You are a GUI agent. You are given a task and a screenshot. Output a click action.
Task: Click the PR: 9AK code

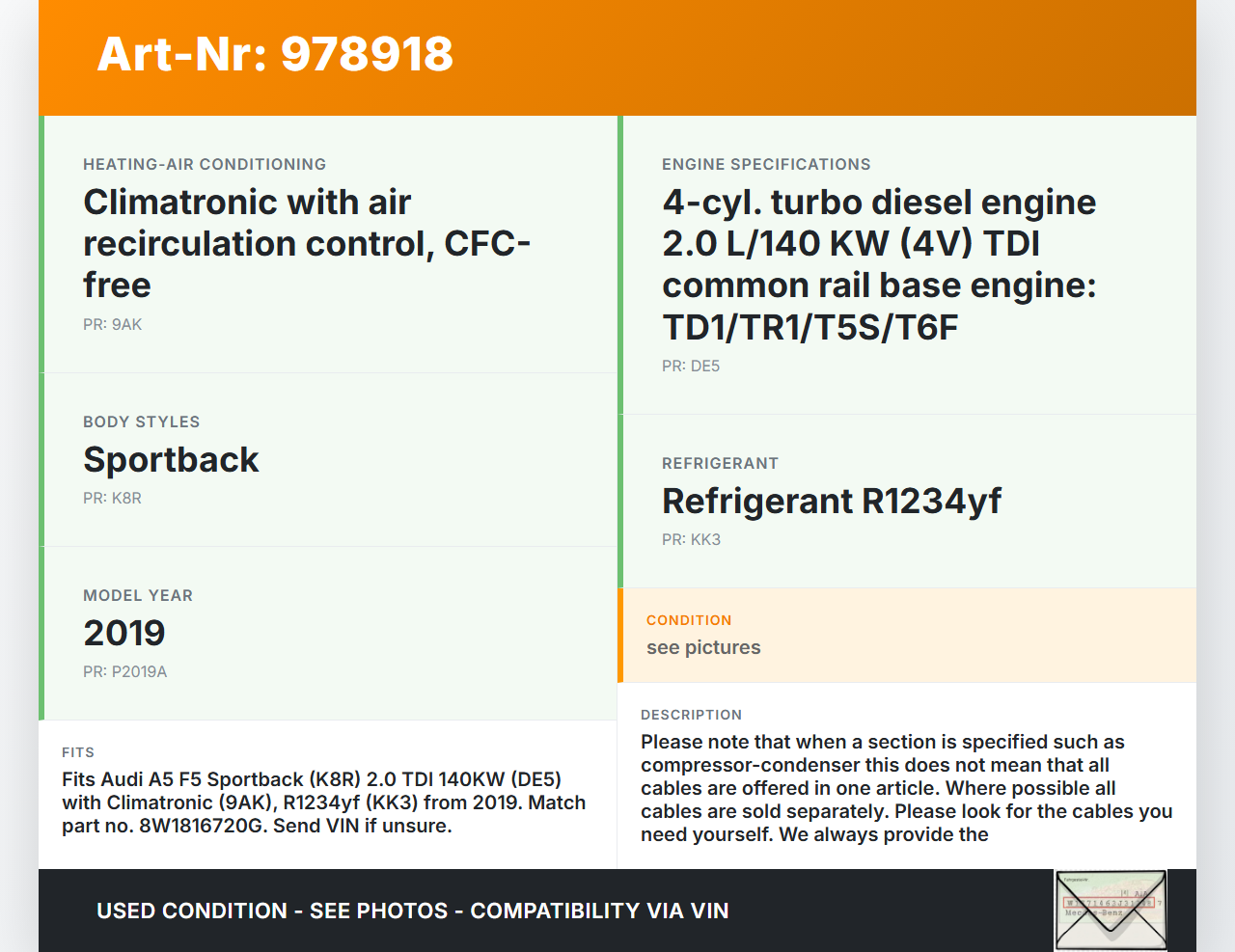(x=112, y=324)
